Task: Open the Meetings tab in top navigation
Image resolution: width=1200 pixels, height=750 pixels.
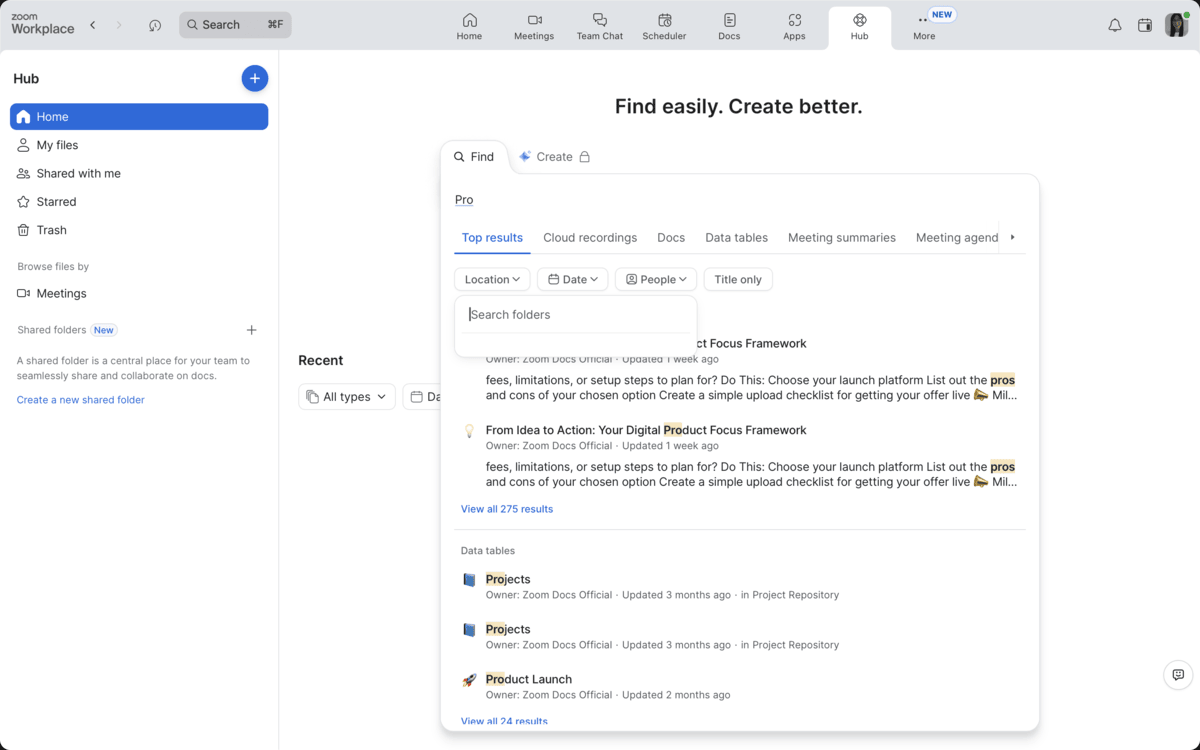Action: pyautogui.click(x=534, y=27)
